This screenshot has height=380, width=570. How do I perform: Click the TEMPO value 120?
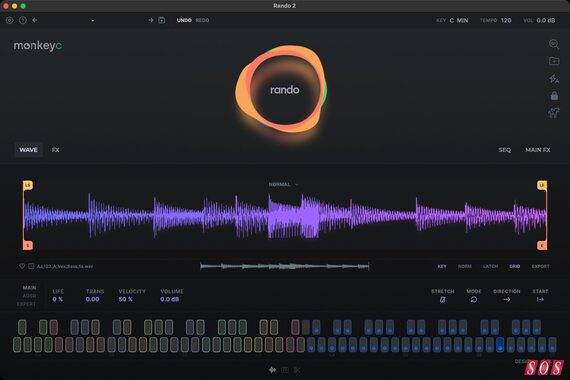[x=506, y=20]
